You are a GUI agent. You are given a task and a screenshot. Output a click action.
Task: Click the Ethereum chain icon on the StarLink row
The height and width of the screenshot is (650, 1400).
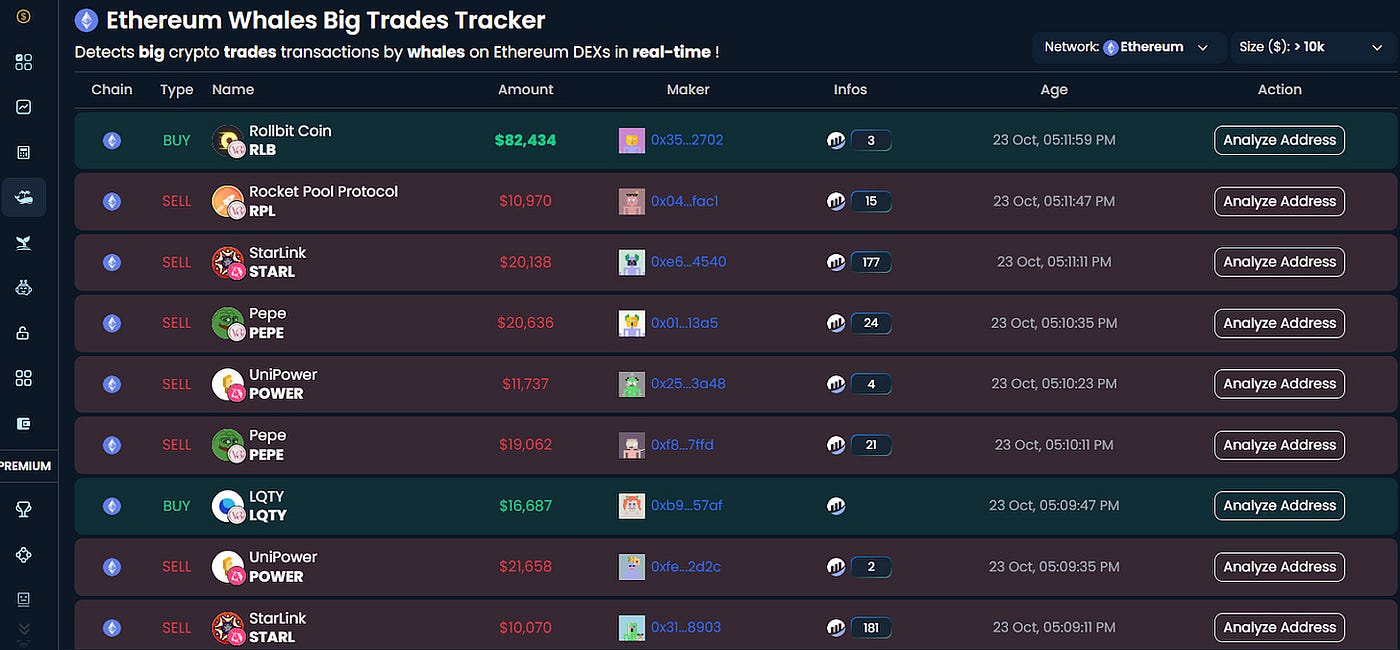pyautogui.click(x=111, y=262)
